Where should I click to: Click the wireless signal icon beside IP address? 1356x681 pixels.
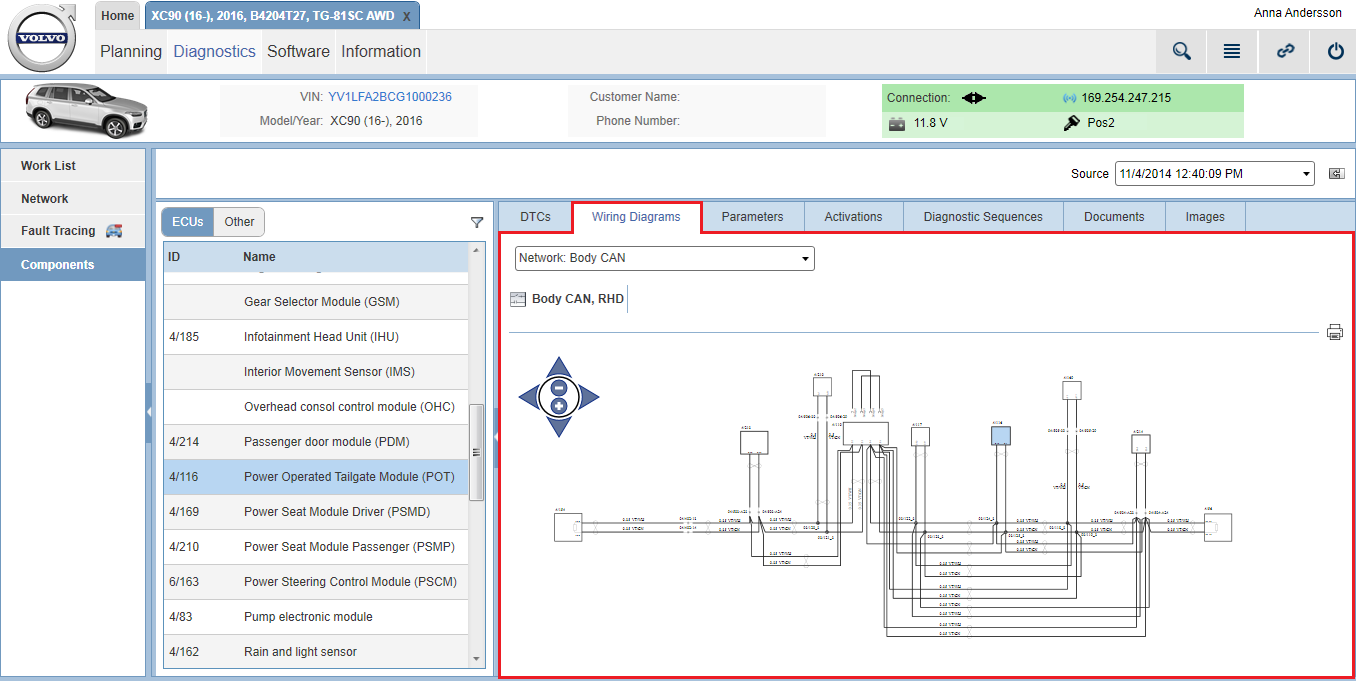pyautogui.click(x=1069, y=98)
